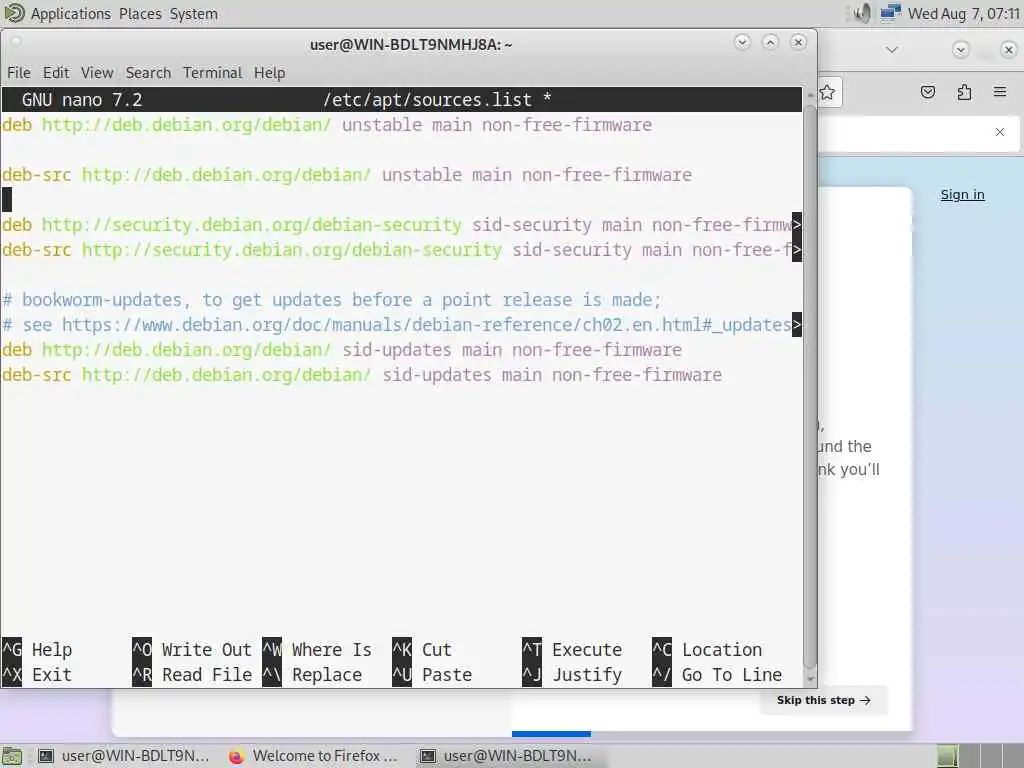Click the ^/ Go To Line shortcut label
The width and height of the screenshot is (1024, 768).
coord(717,675)
